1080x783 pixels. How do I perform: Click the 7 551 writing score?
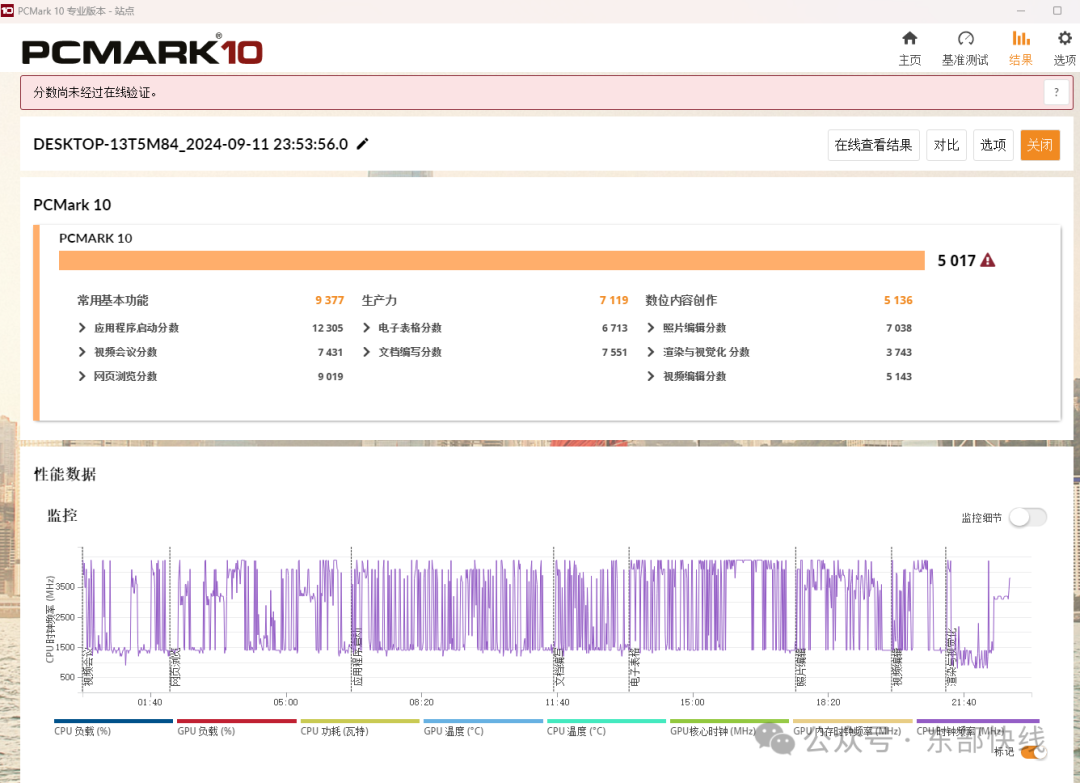(x=614, y=352)
